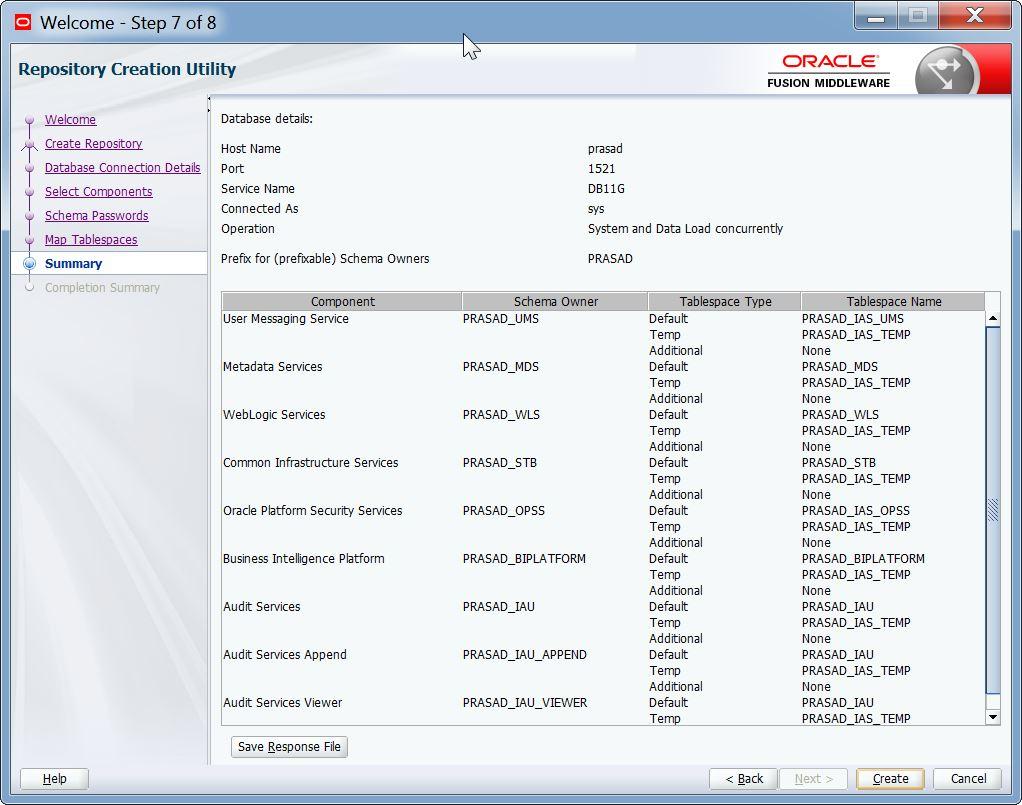Select Business Intelligence Platform cell
1022x805 pixels.
pyautogui.click(x=304, y=559)
